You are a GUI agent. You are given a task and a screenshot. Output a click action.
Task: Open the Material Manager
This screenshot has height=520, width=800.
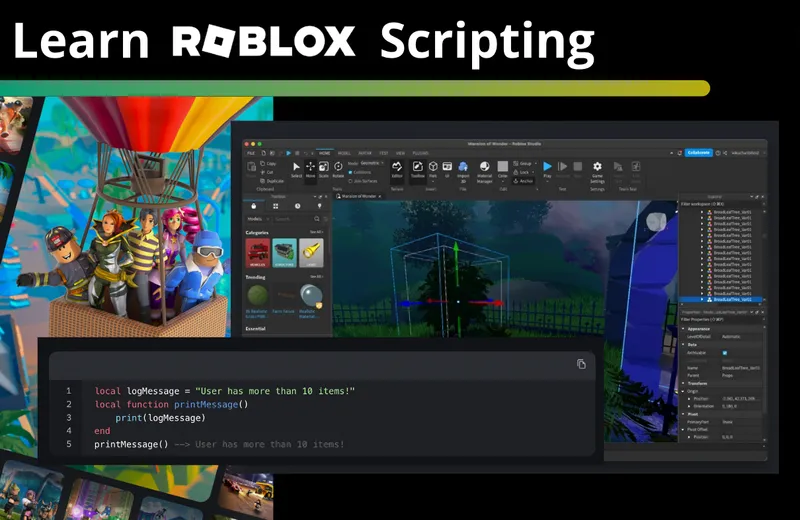[x=485, y=171]
